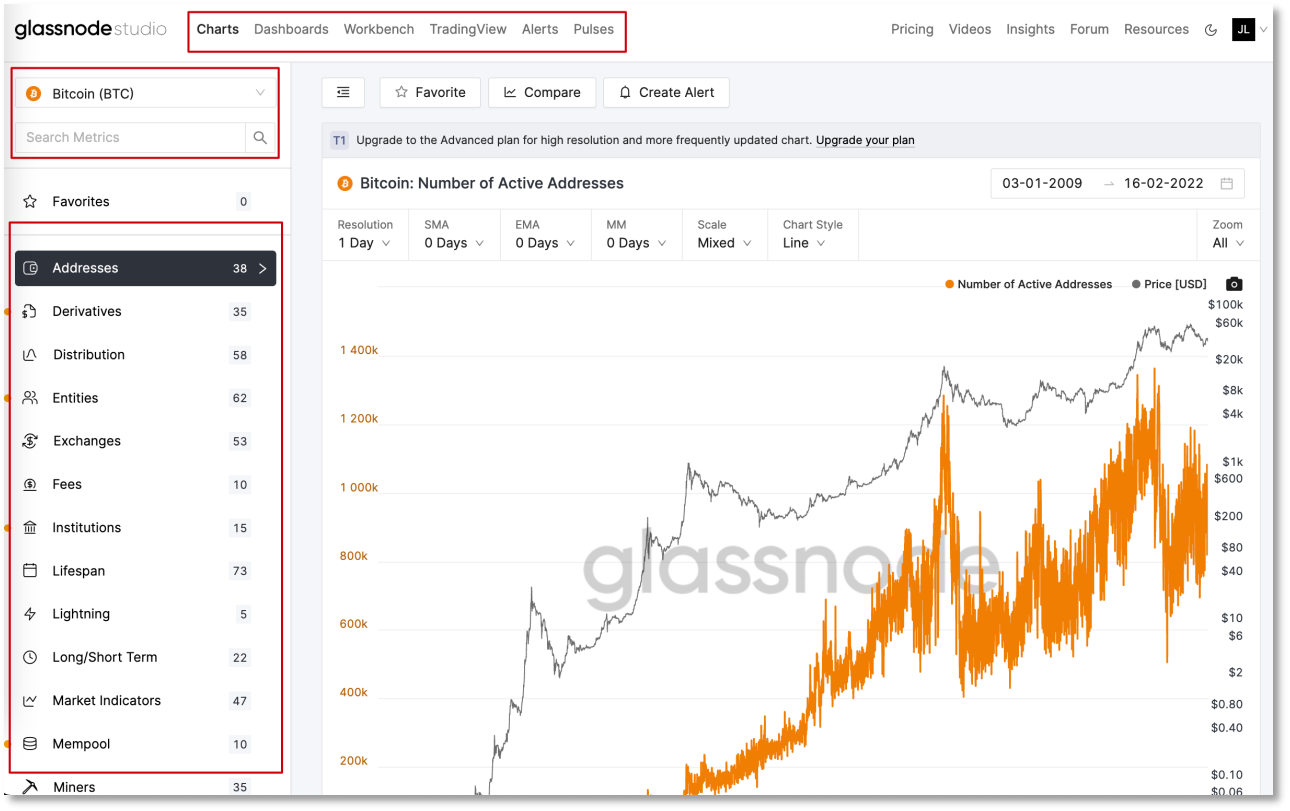Toggle Price [USD] legend series
Image resolution: width=1290 pixels, height=811 pixels.
tap(1169, 284)
